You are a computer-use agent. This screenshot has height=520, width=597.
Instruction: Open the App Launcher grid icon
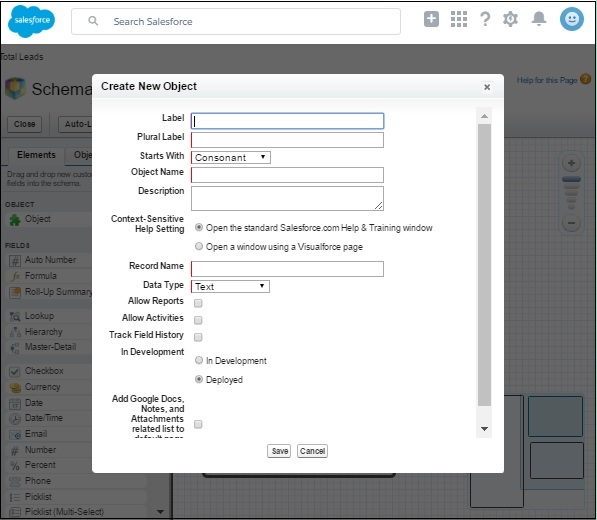(x=459, y=19)
